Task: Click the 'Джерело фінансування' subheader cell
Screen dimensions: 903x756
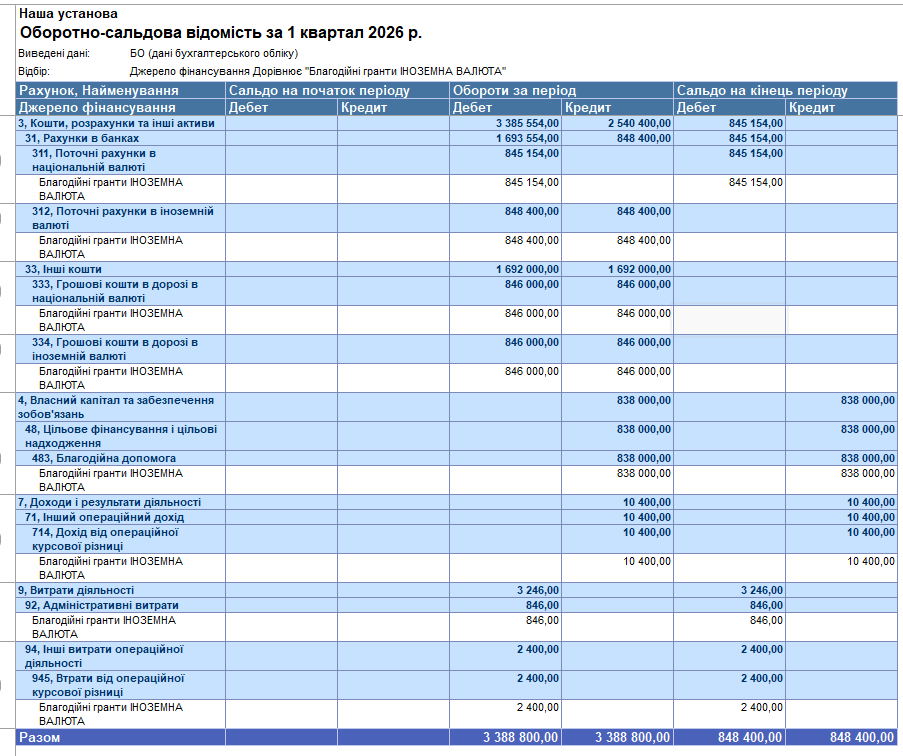Action: pyautogui.click(x=120, y=107)
